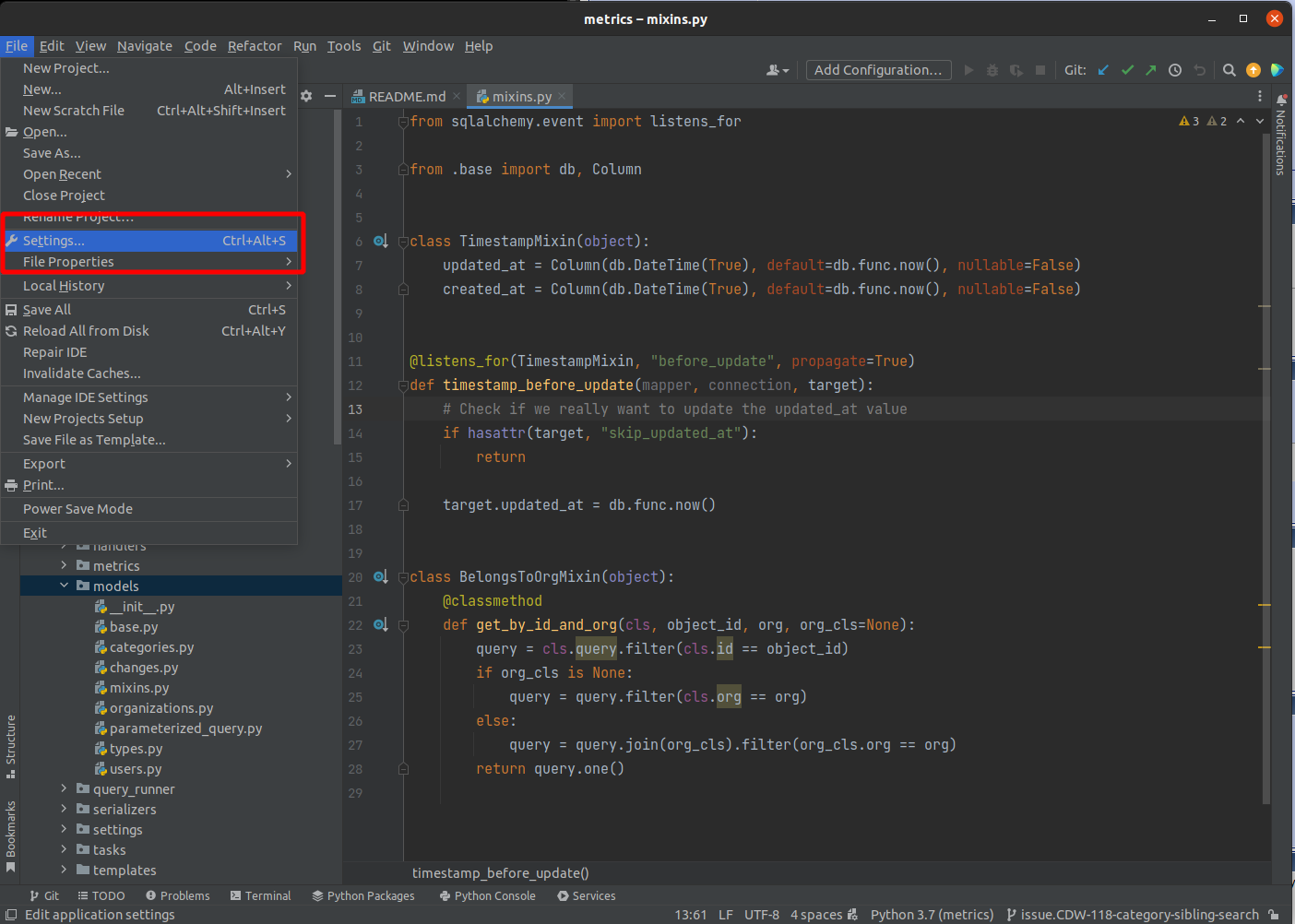Expand the metrics folder
This screenshot has height=924, width=1295.
[64, 565]
